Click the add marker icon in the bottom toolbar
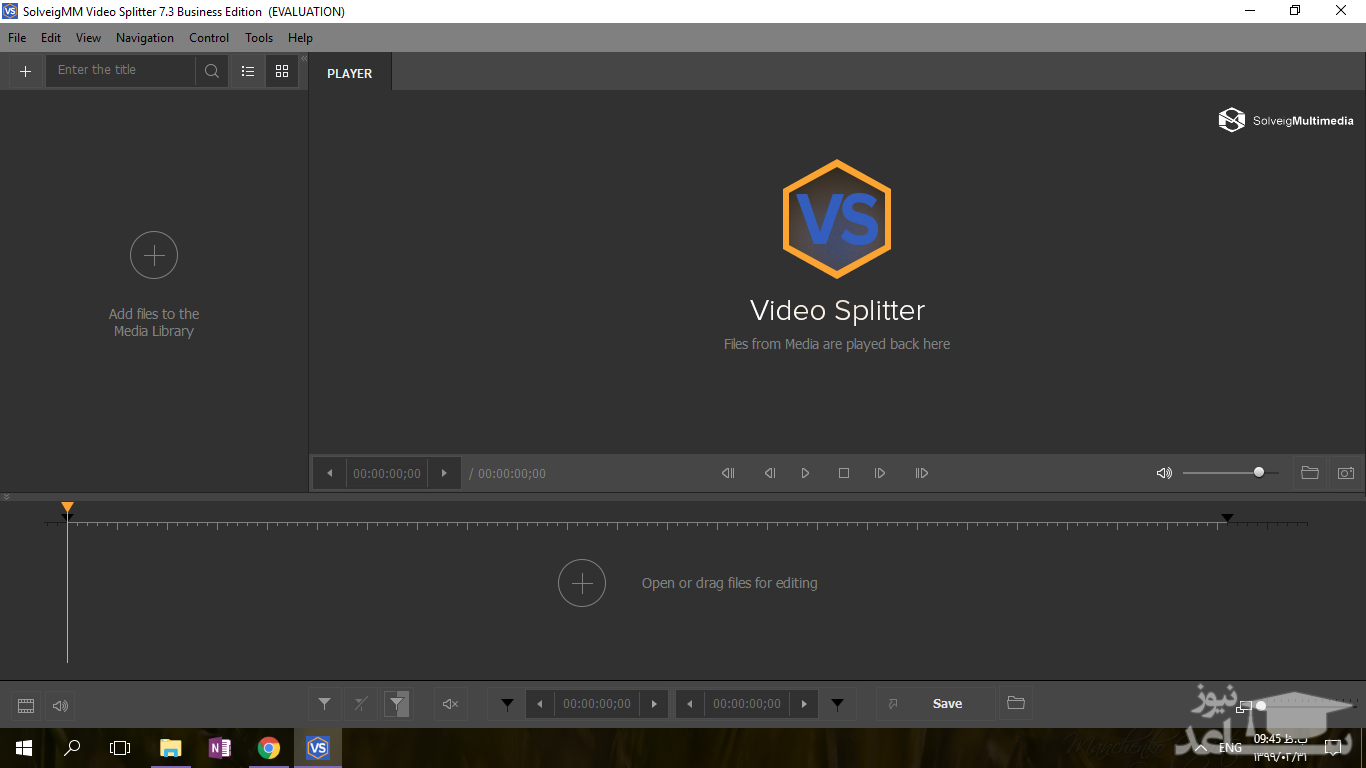 pyautogui.click(x=324, y=704)
